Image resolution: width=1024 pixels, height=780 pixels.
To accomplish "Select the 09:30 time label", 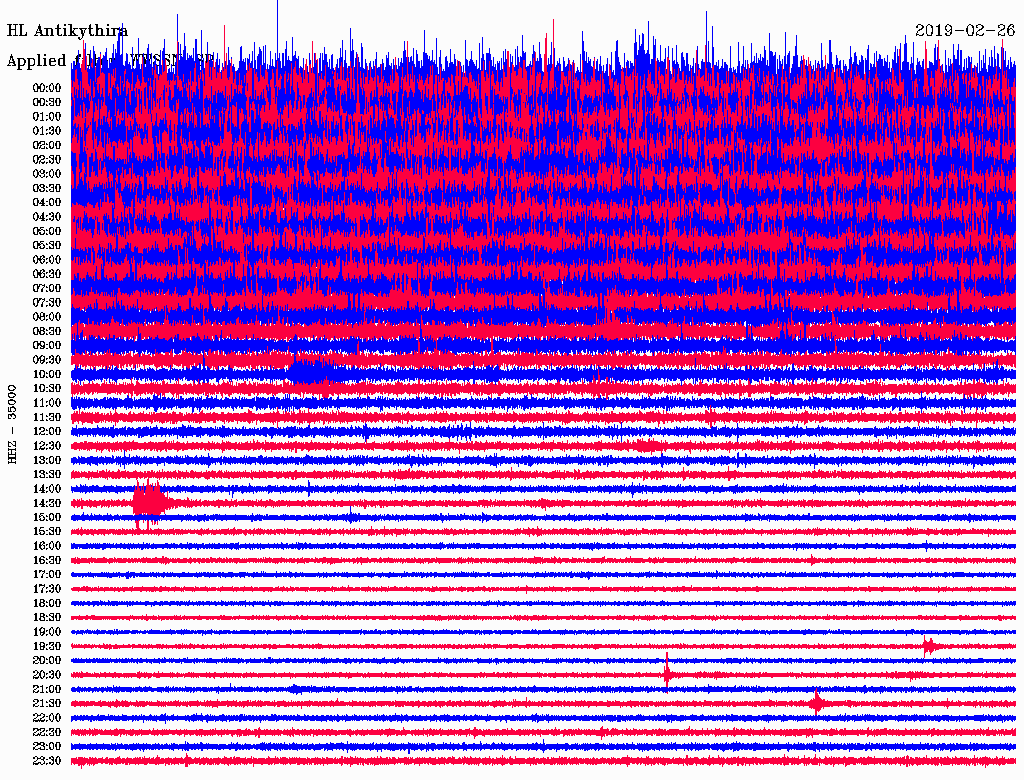I will click(47, 360).
